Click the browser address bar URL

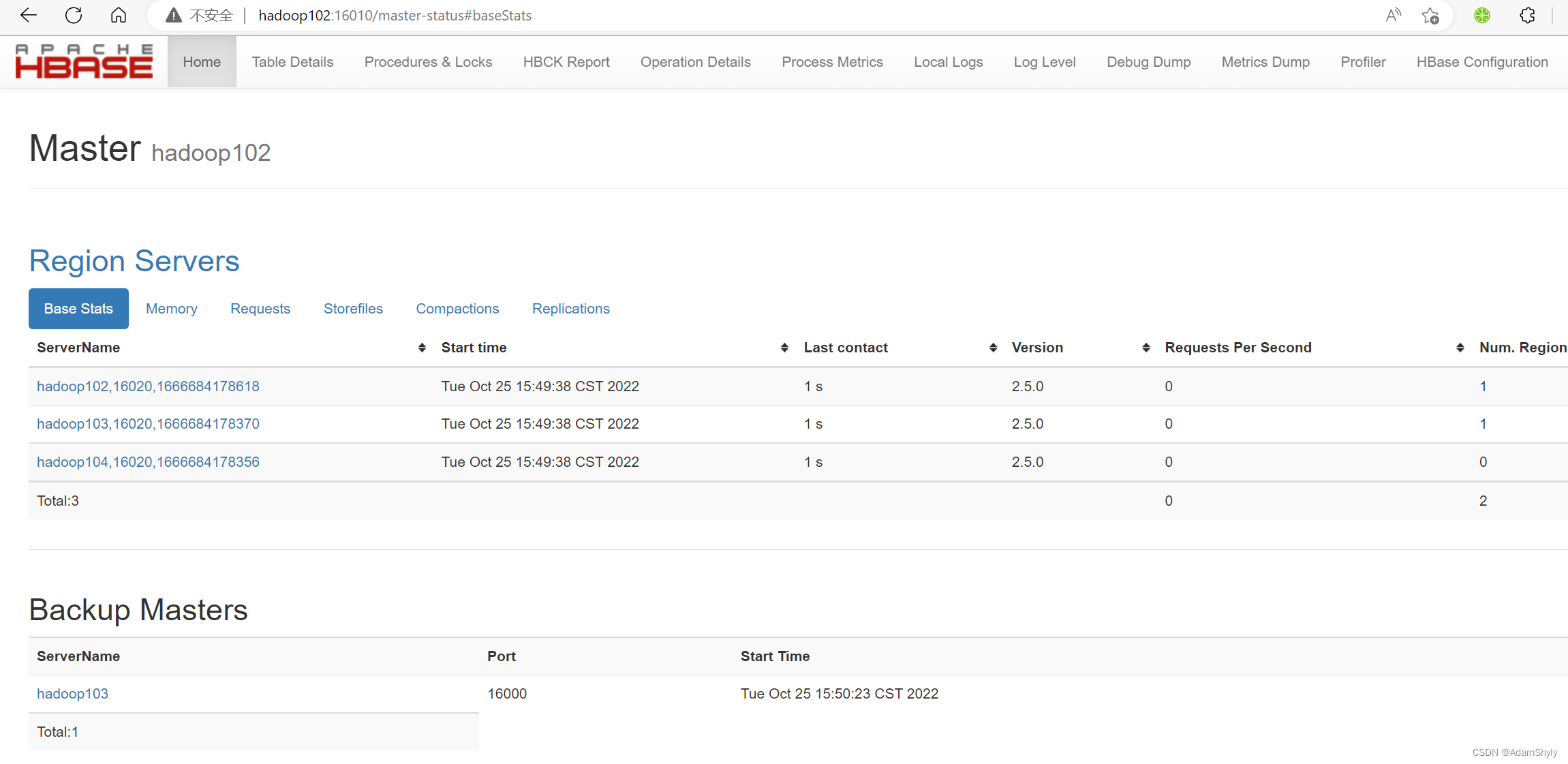click(395, 15)
